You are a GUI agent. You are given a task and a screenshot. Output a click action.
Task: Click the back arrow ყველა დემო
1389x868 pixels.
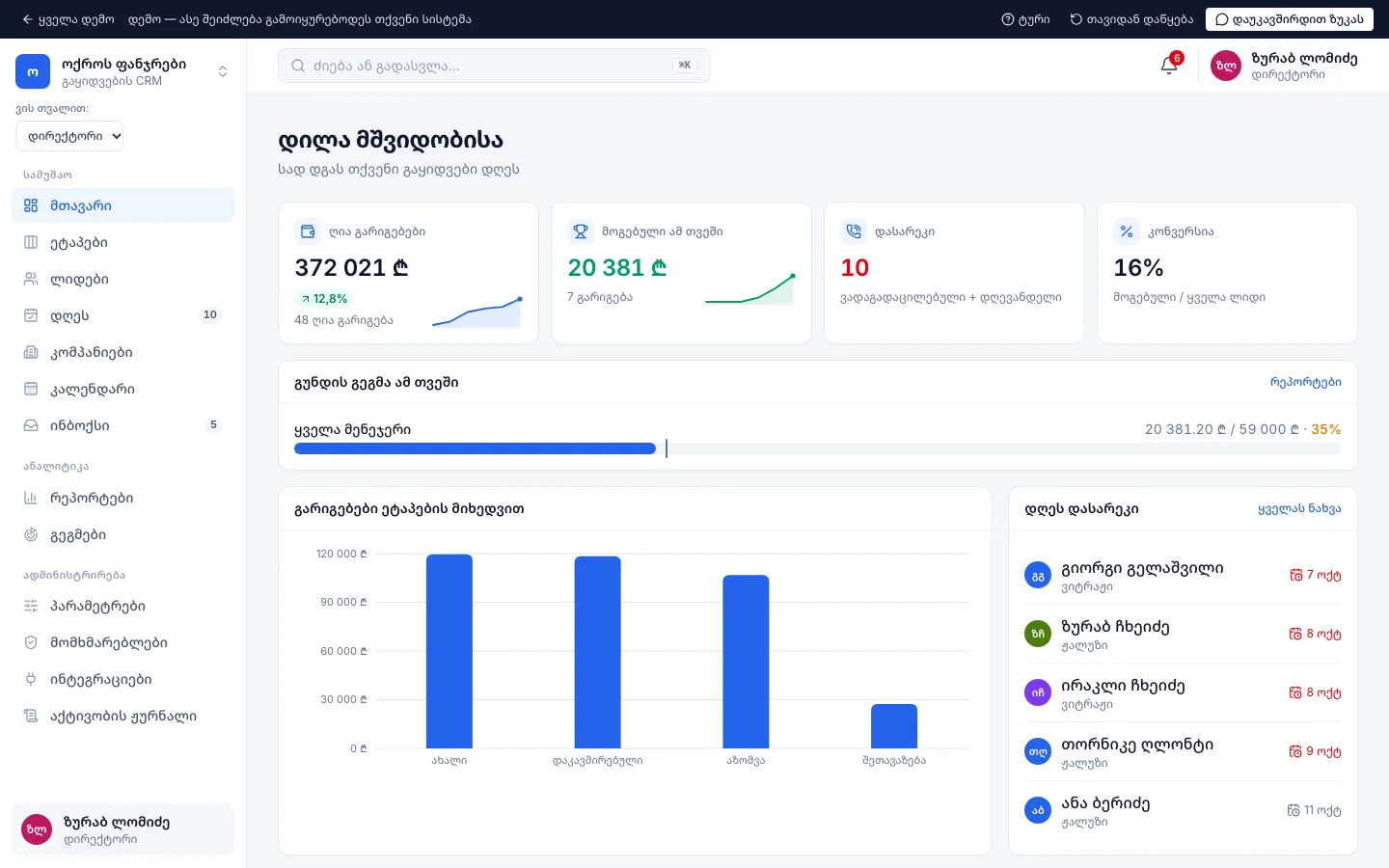(68, 19)
